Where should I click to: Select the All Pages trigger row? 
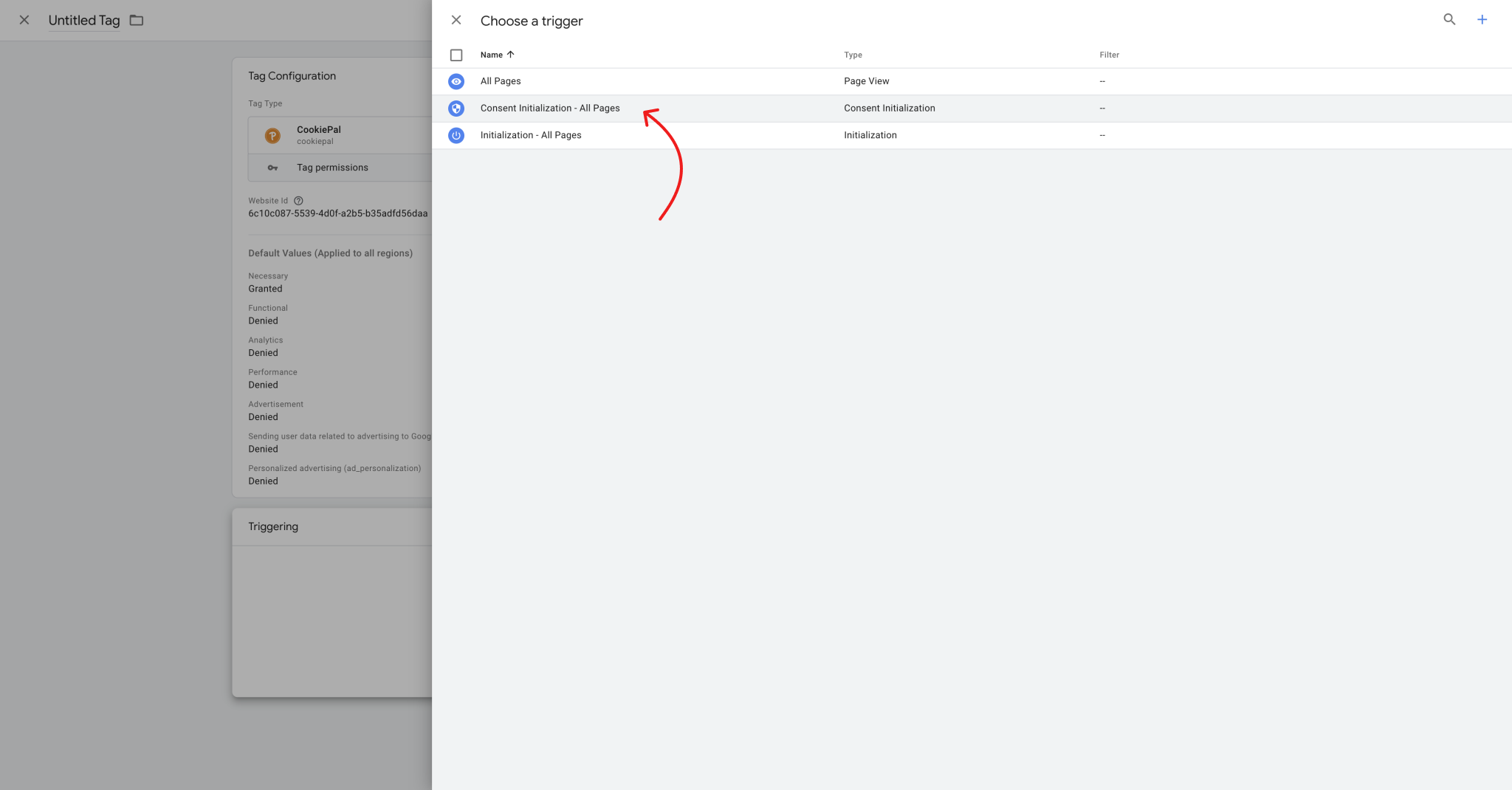pos(501,81)
